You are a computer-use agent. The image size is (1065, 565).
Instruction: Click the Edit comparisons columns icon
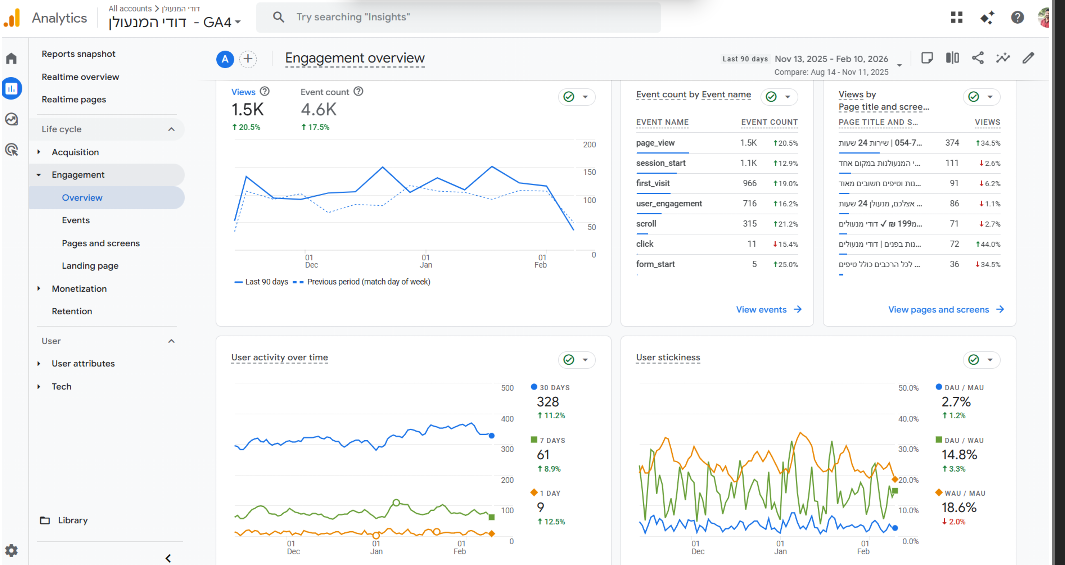[953, 58]
